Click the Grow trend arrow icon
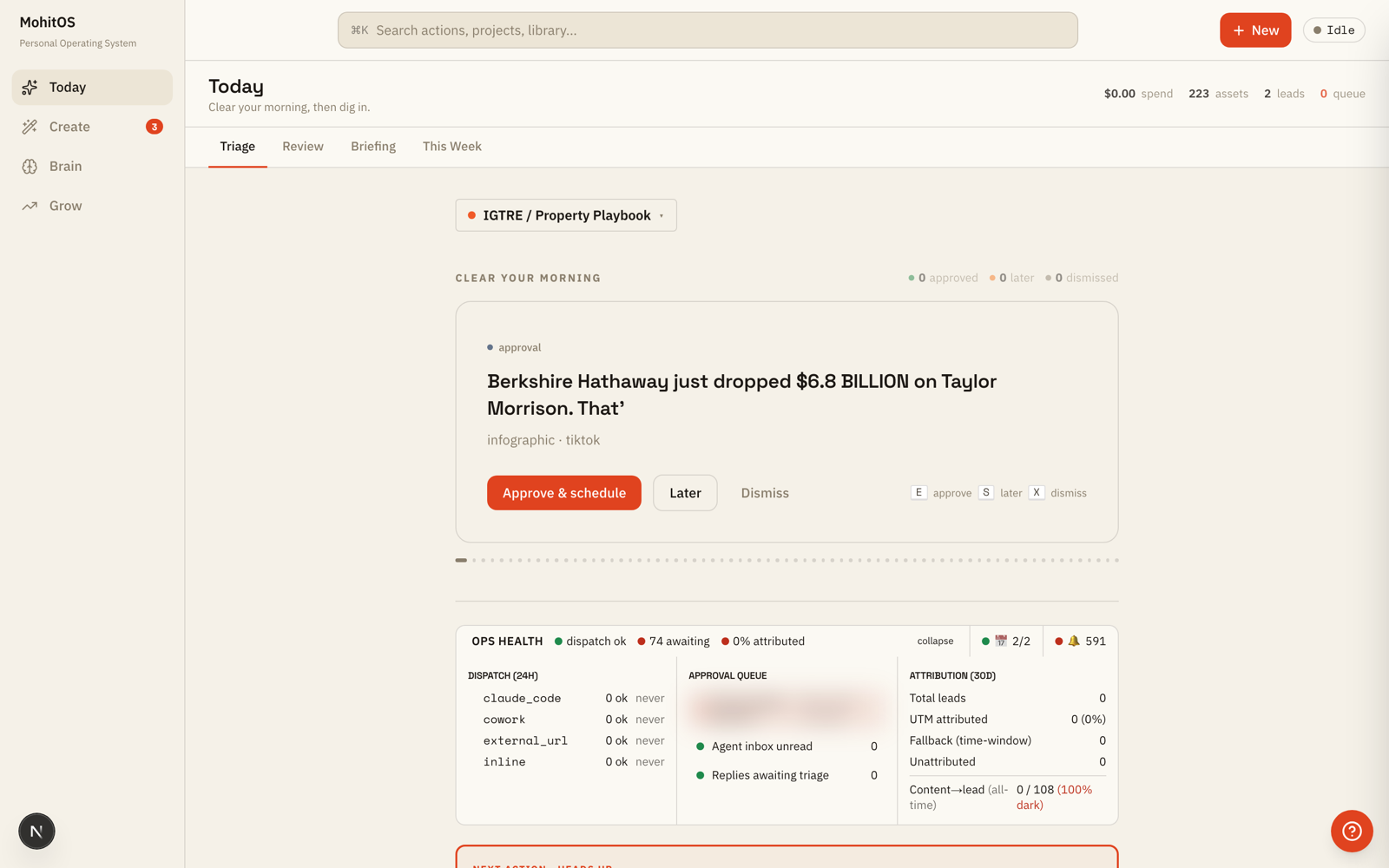 coord(30,206)
